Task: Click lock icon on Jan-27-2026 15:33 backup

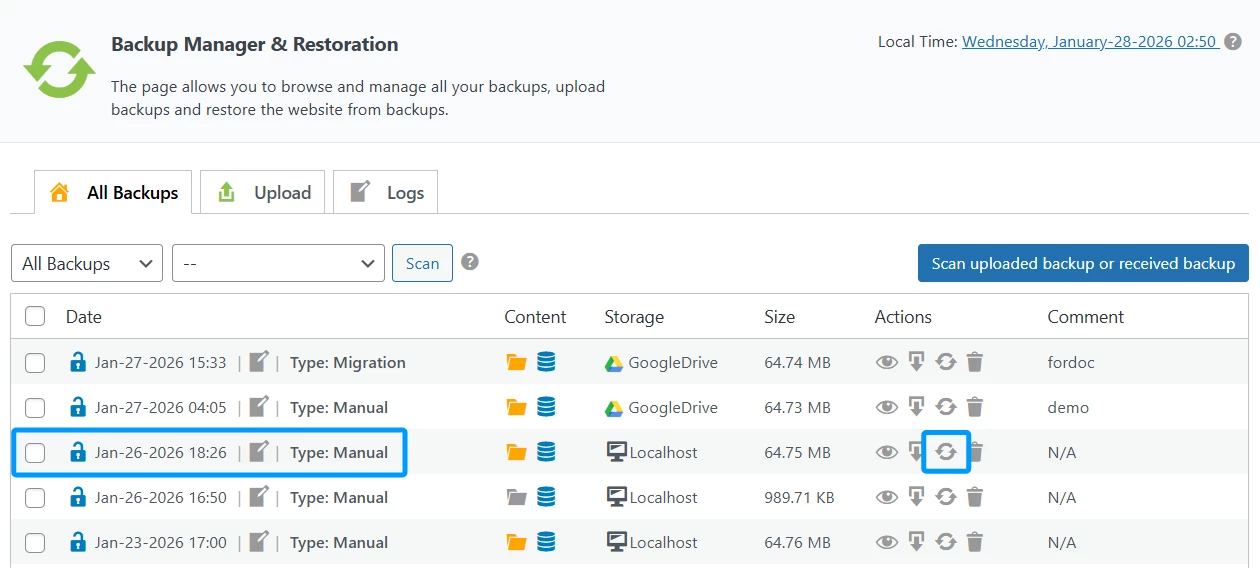Action: coord(77,362)
